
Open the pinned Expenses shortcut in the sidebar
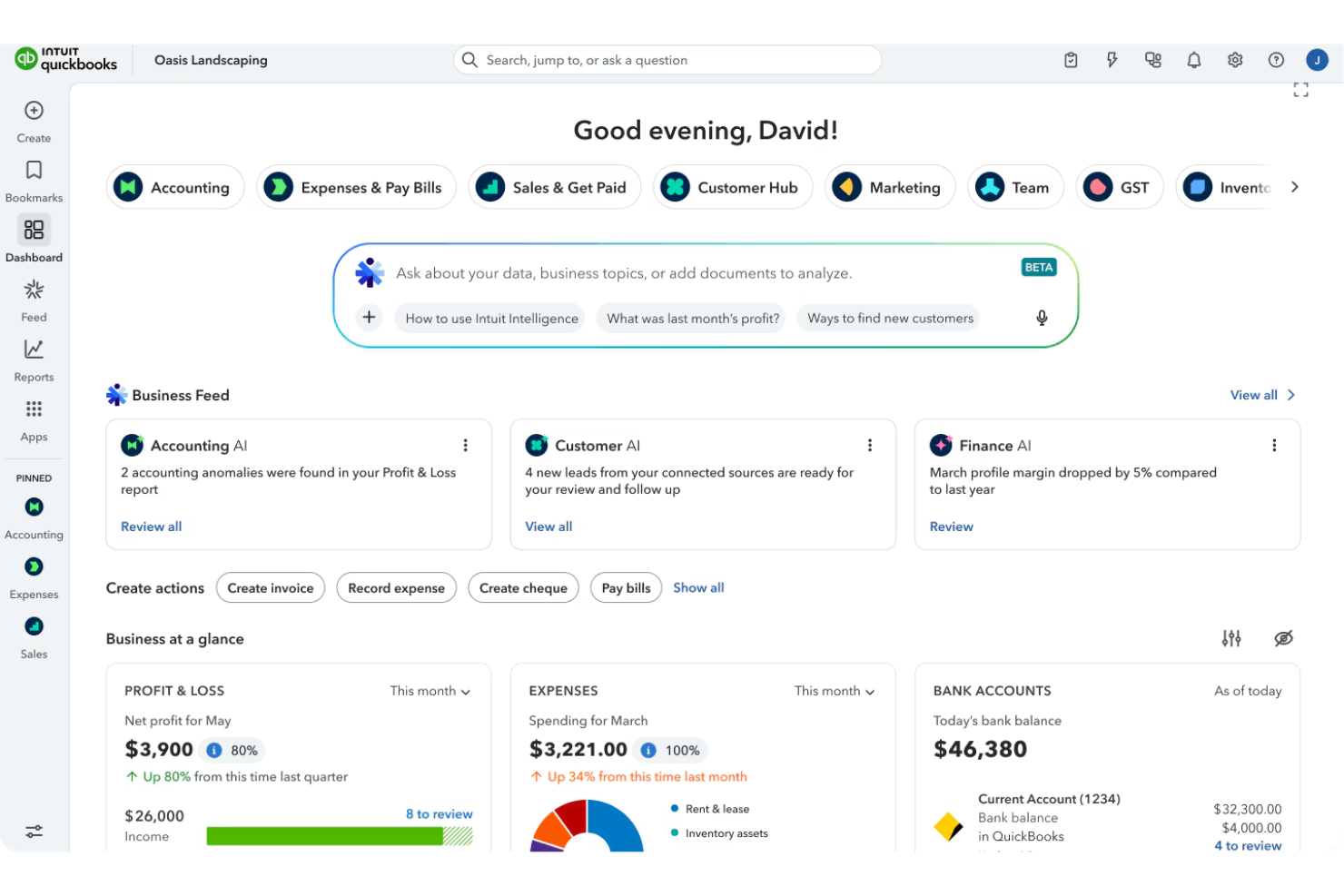34,566
